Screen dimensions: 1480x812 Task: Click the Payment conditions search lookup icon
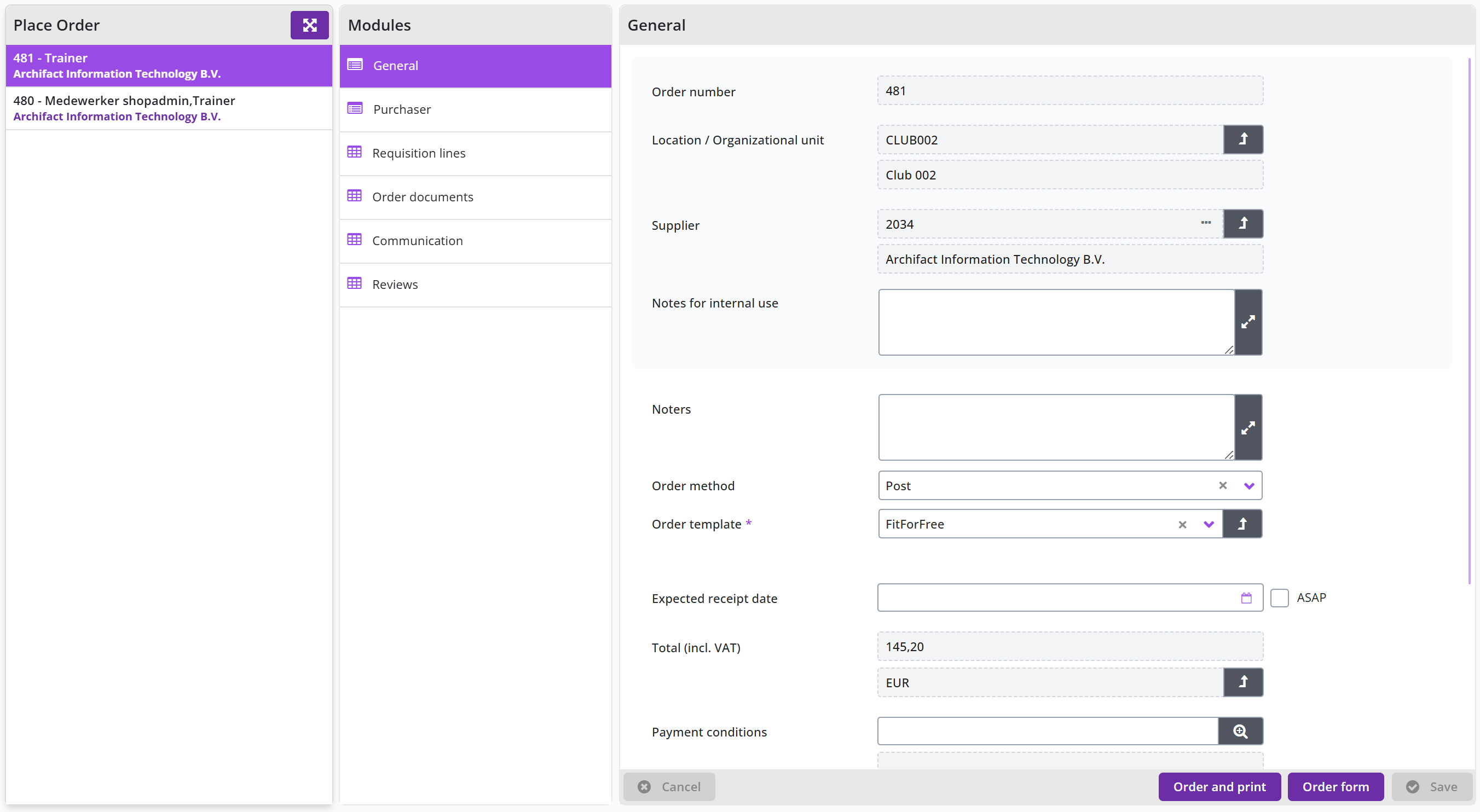[1240, 732]
